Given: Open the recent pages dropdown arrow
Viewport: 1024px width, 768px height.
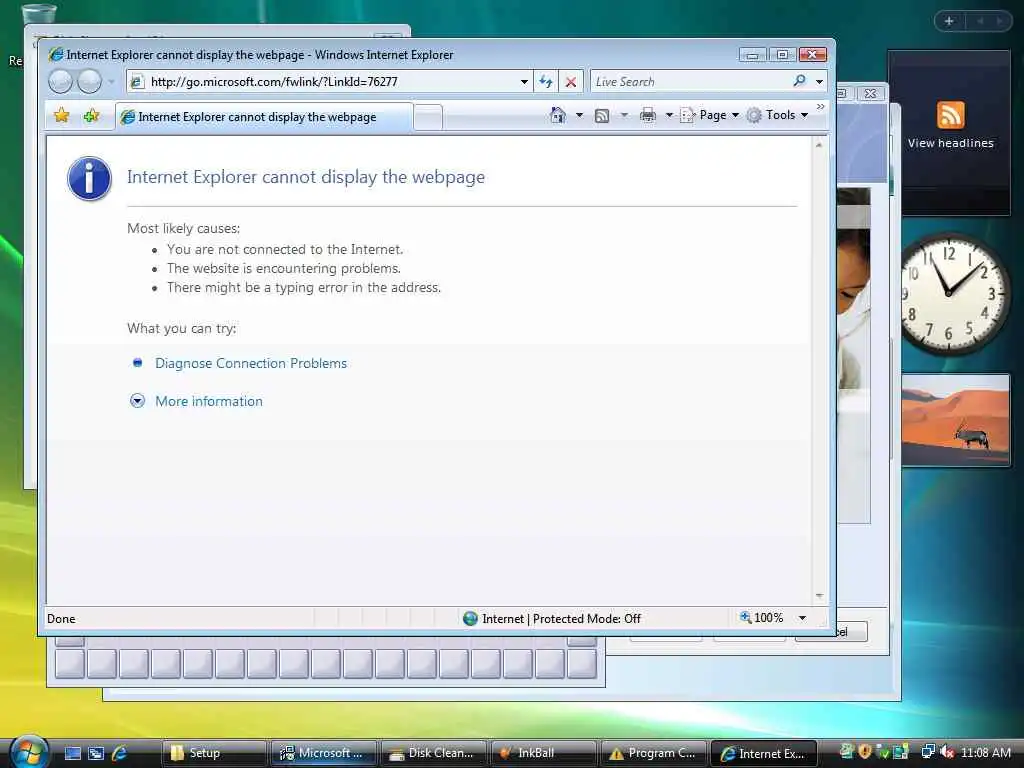Looking at the screenshot, I should [111, 82].
